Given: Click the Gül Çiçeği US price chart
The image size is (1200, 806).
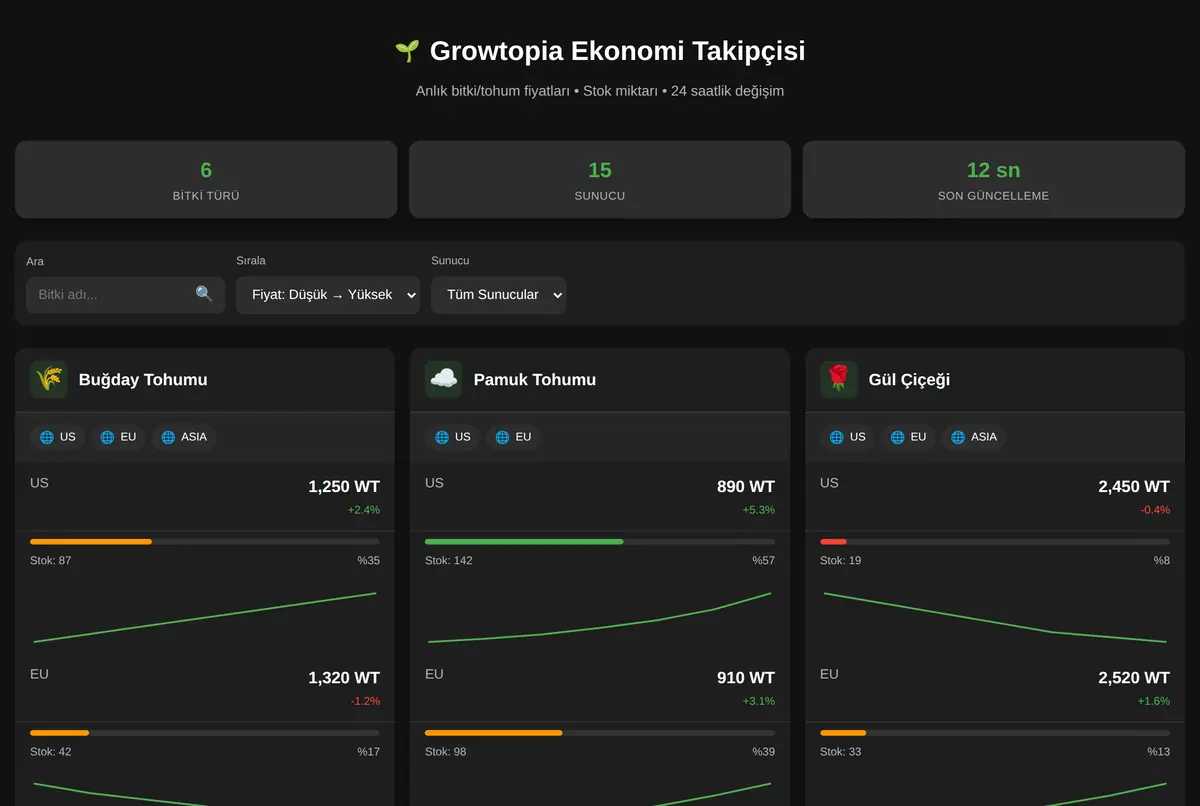Looking at the screenshot, I should coord(995,617).
